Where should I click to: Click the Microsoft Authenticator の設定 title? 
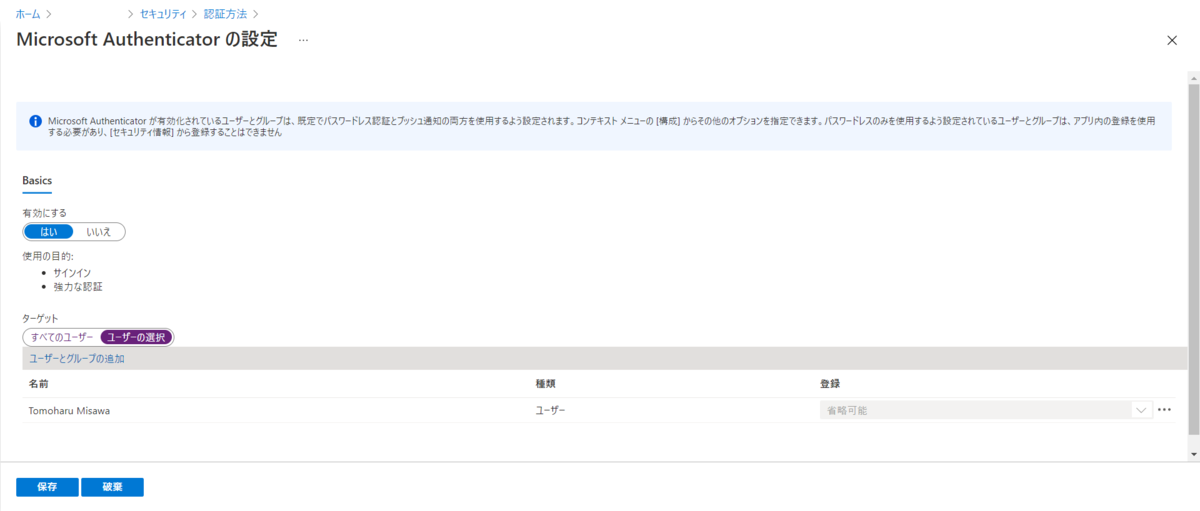click(x=147, y=40)
